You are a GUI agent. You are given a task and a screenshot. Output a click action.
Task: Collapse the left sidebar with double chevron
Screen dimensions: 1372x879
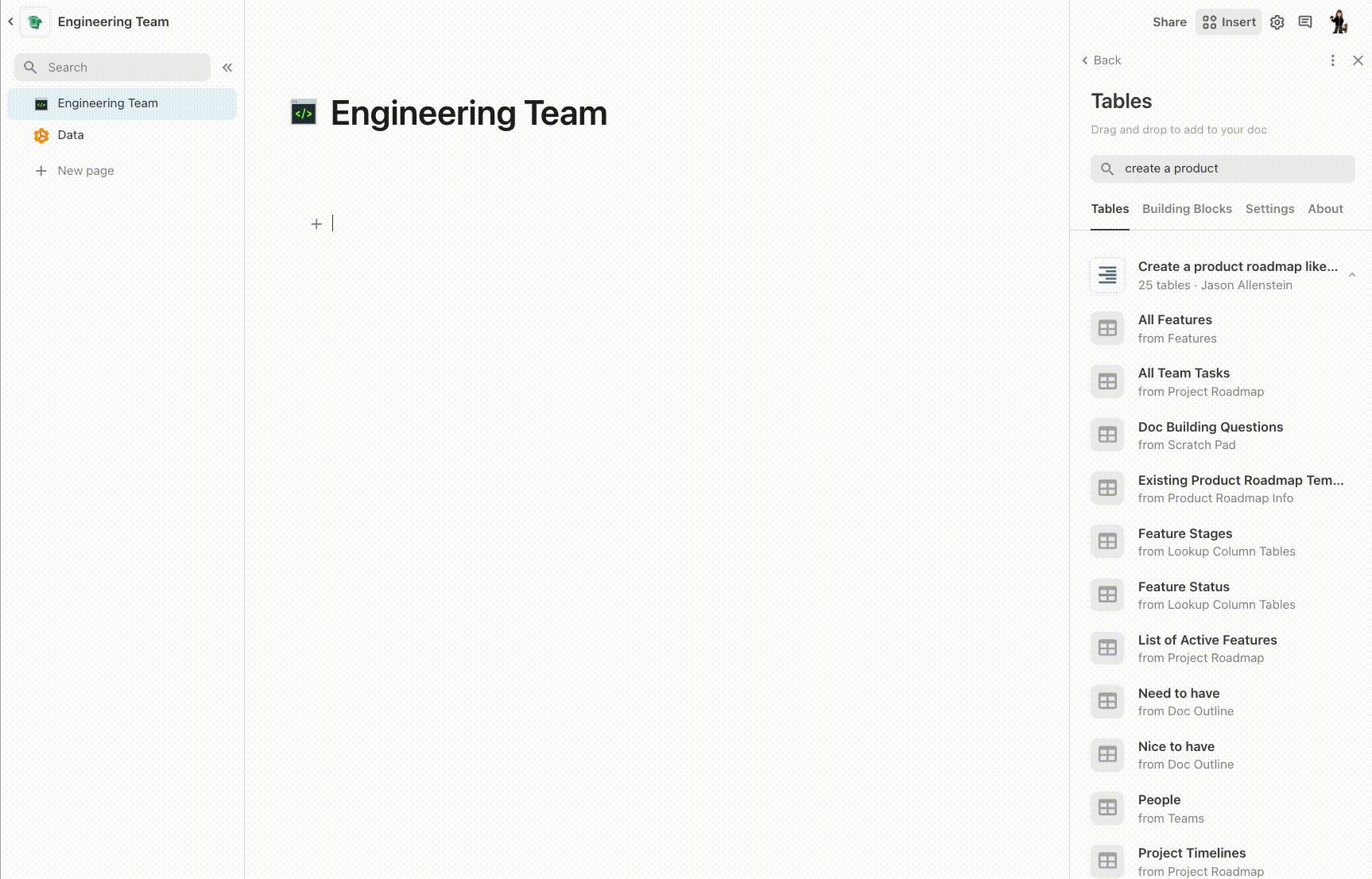tap(227, 68)
